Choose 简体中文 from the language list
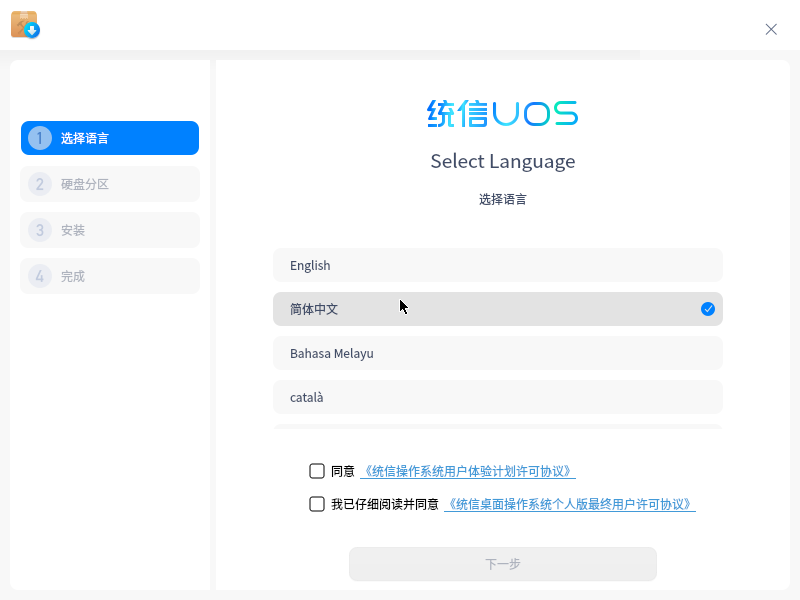This screenshot has height=600, width=800. [497, 309]
